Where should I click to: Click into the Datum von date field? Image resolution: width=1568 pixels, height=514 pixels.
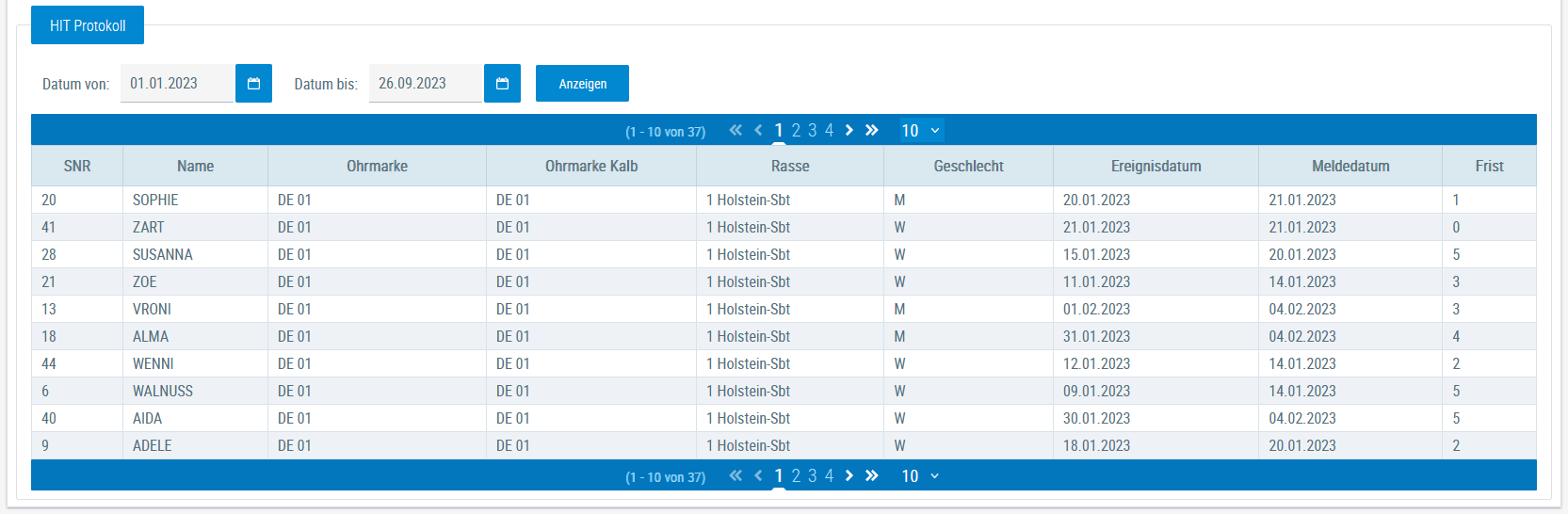tap(176, 84)
